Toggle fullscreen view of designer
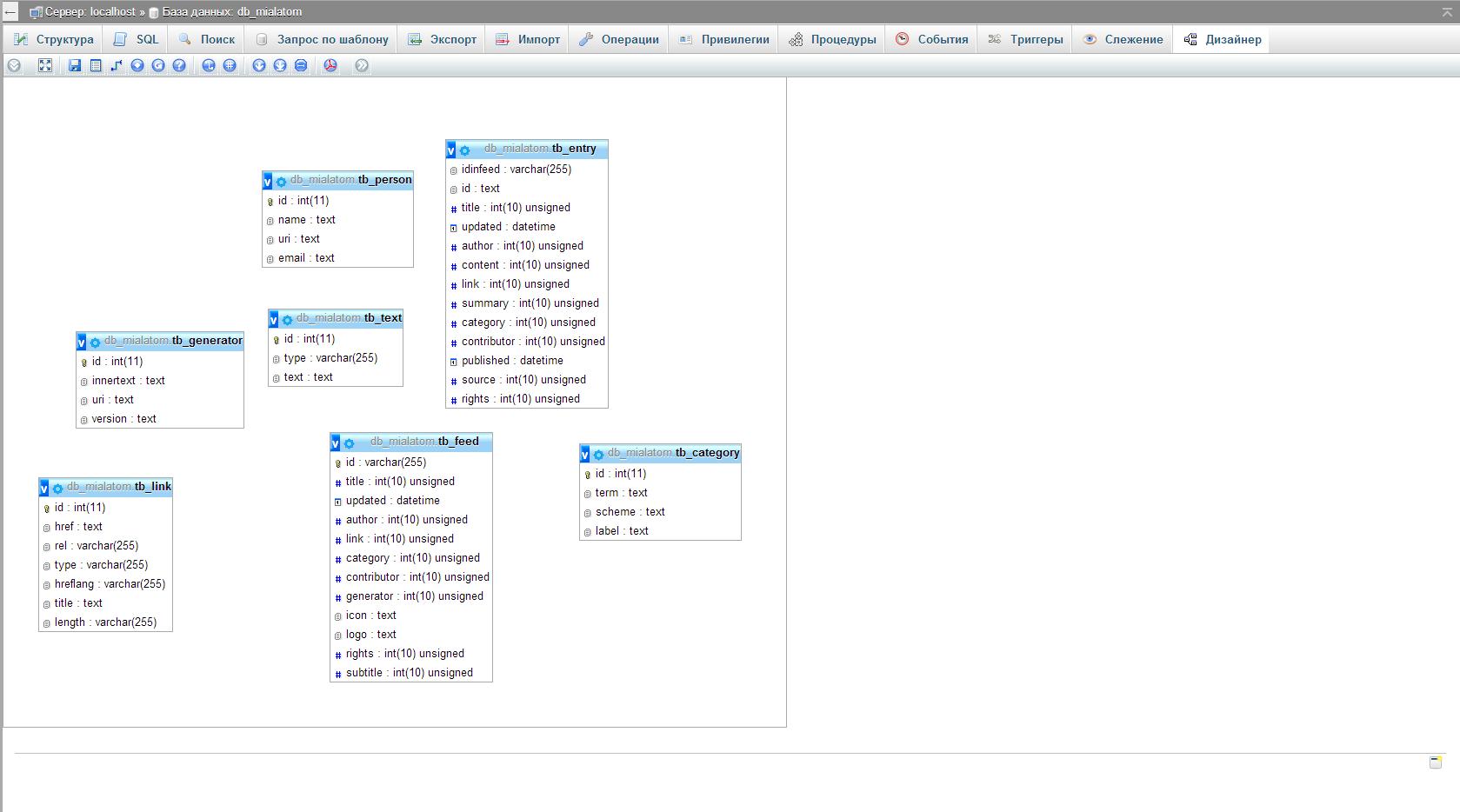The width and height of the screenshot is (1460, 812). [x=45, y=65]
